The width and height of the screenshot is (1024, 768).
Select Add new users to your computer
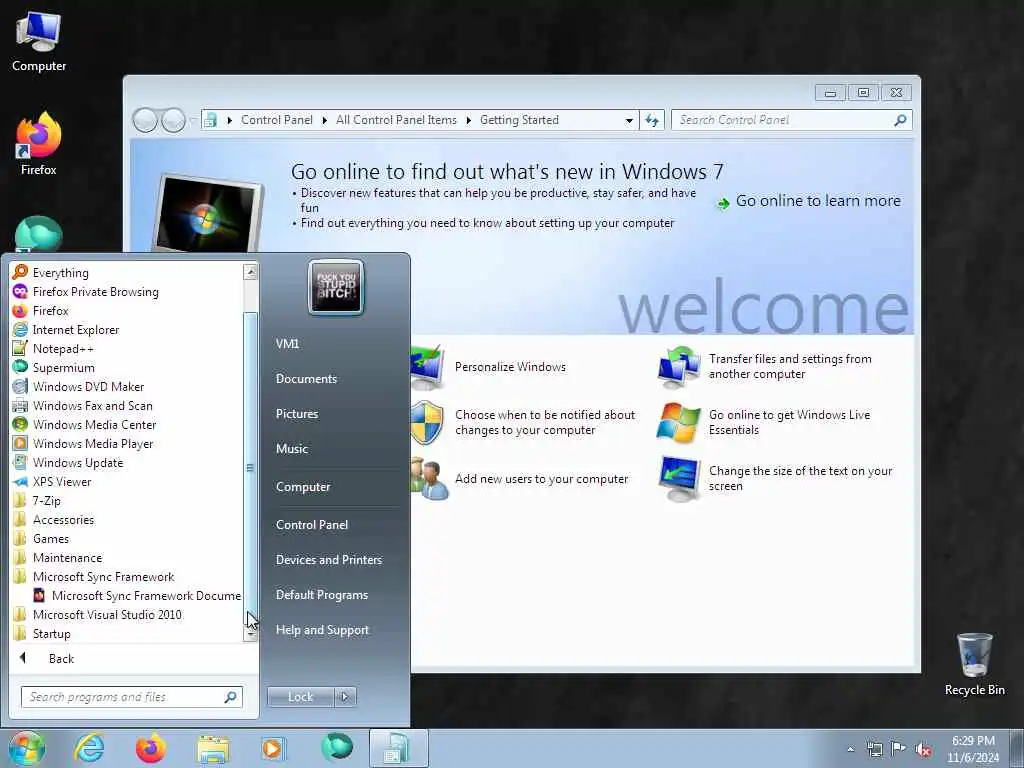[541, 479]
